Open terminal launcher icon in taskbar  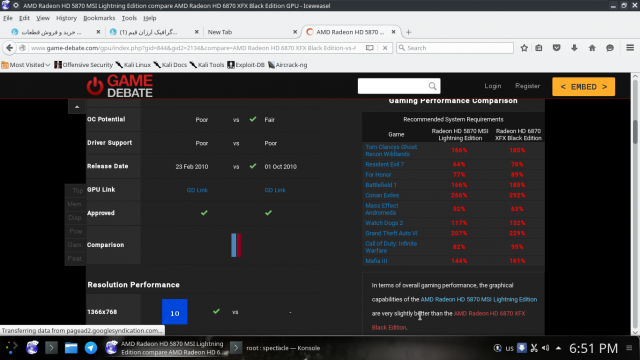pos(51,348)
